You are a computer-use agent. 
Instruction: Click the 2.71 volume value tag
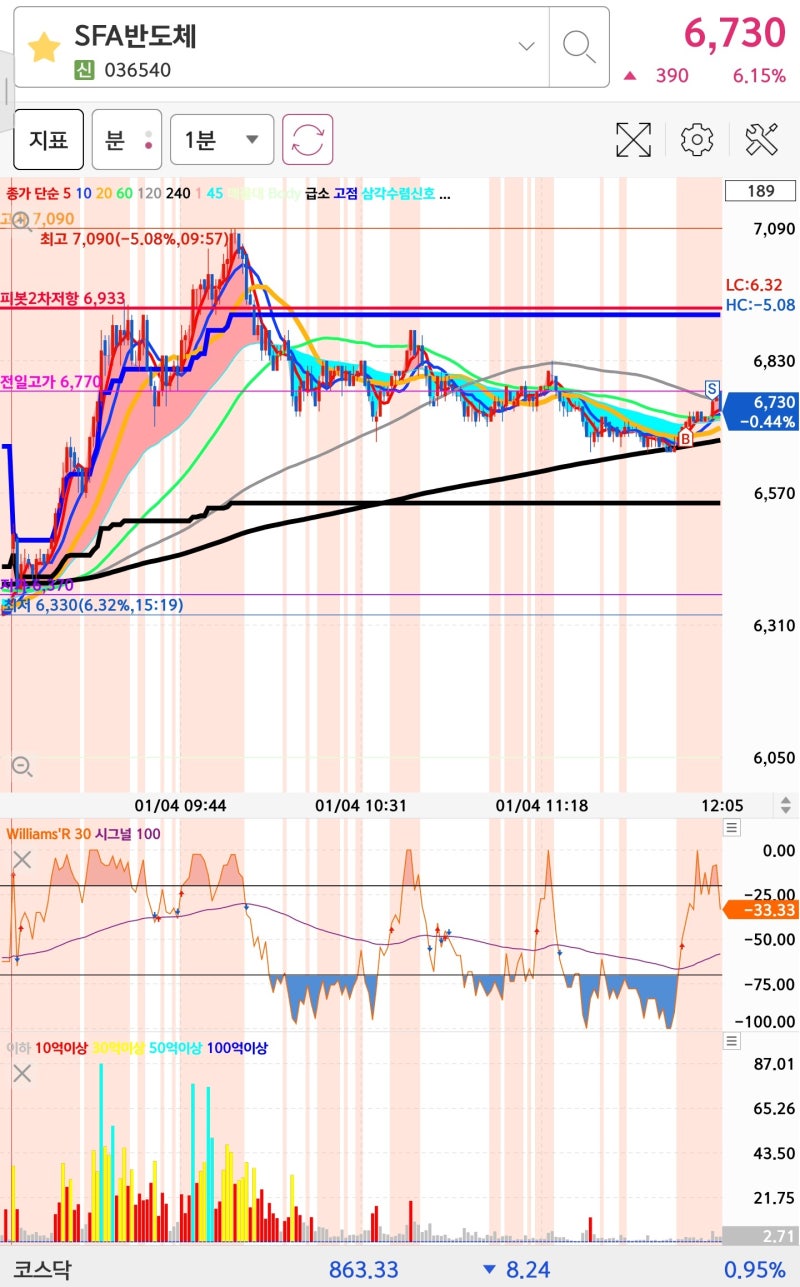[x=761, y=1235]
